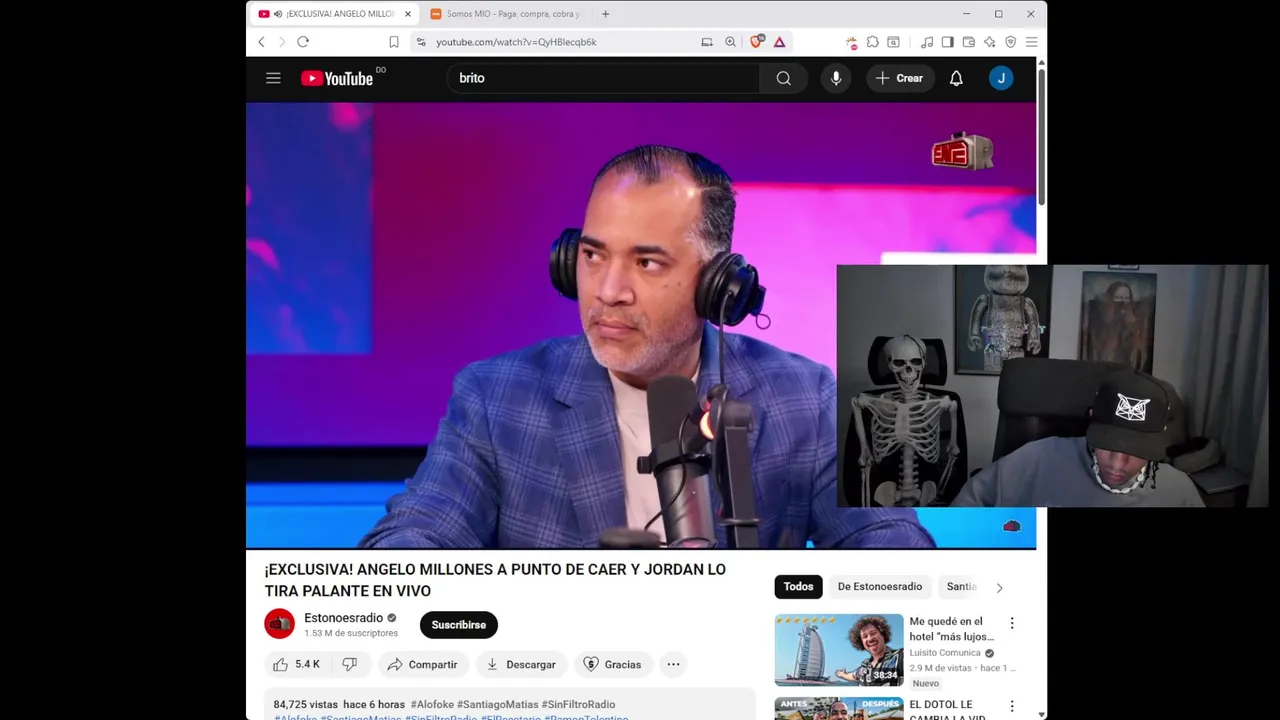
Task: Open the Estonoesradio channel name
Action: point(343,618)
